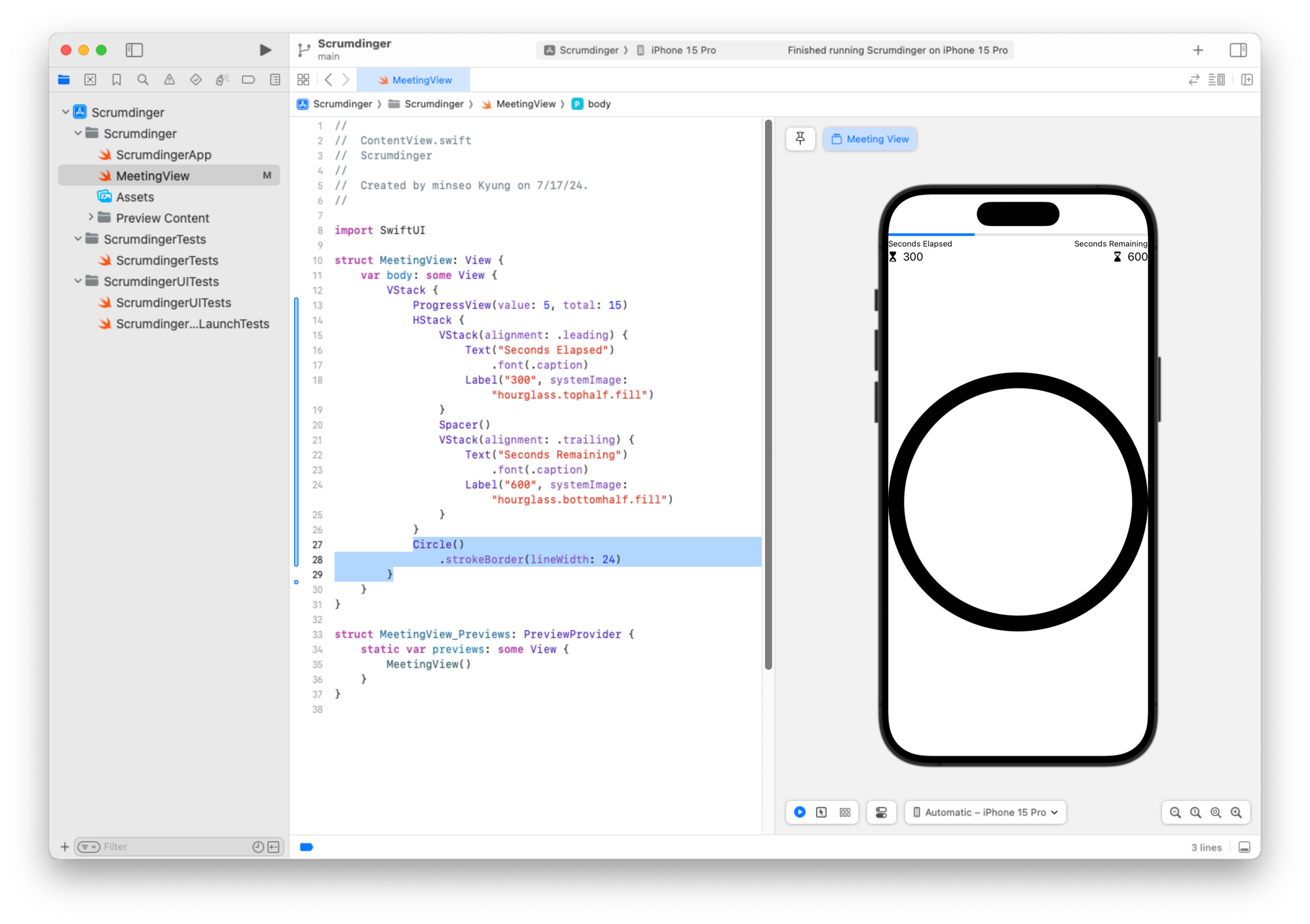Add editor on the right
The height and width of the screenshot is (924, 1310).
click(1247, 80)
